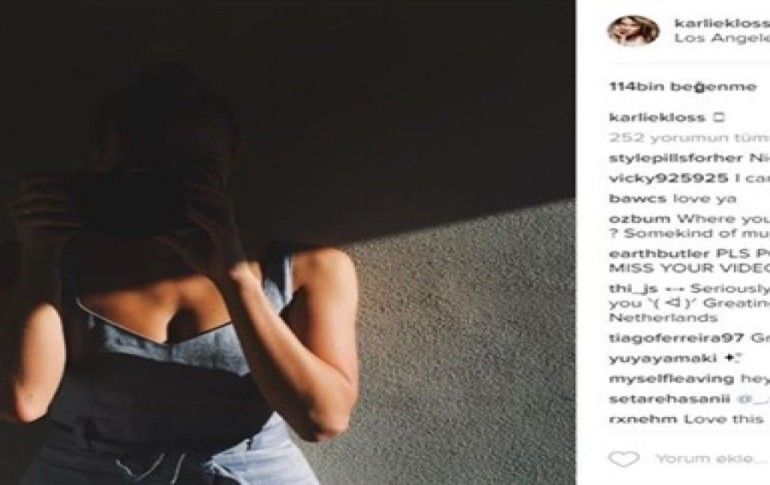Open rxnehm commenter profile
The height and width of the screenshot is (485, 770).
tap(643, 419)
